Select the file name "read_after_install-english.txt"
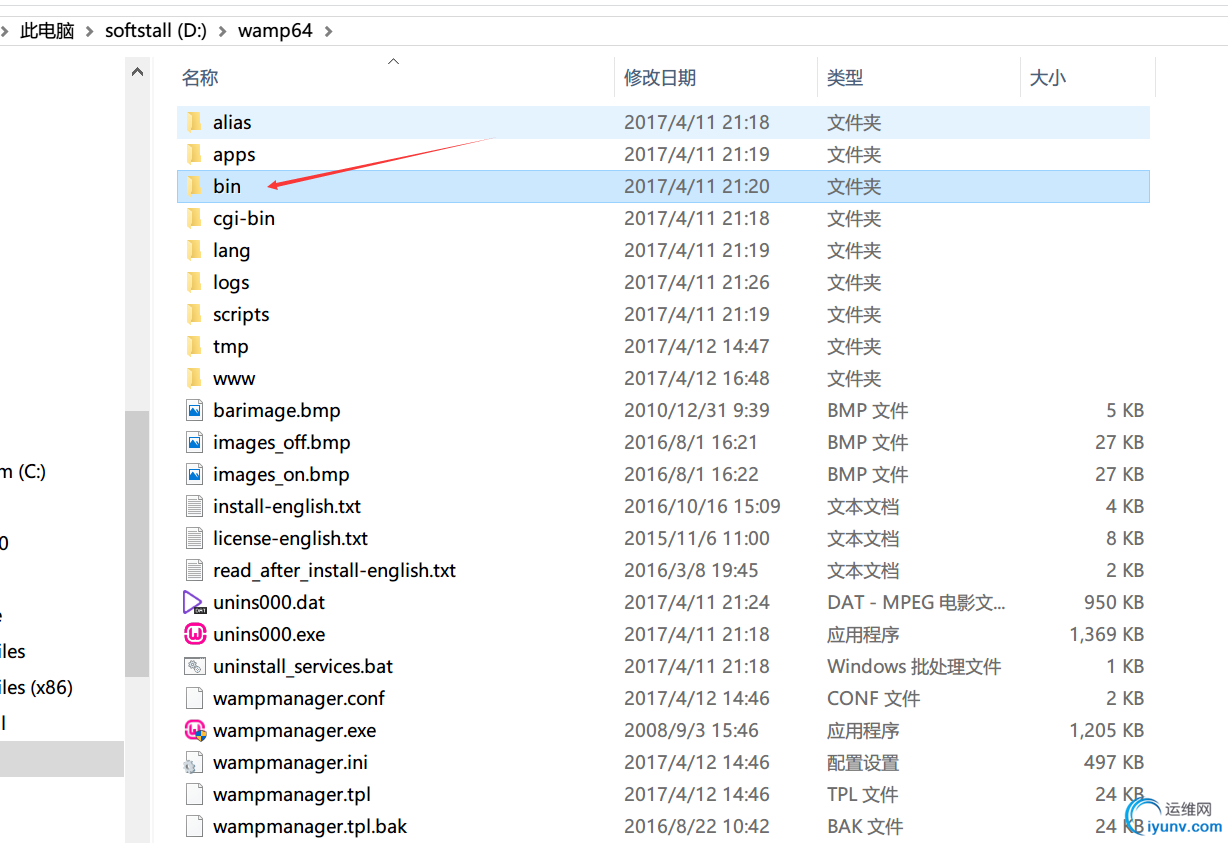 point(335,570)
